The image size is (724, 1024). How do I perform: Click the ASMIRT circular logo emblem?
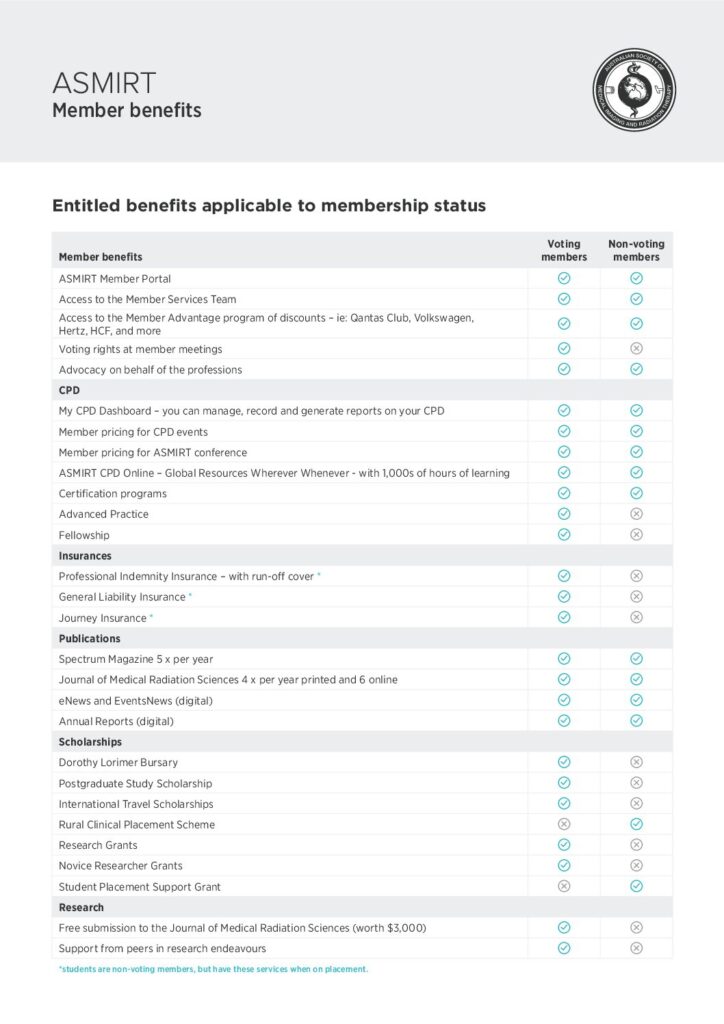[634, 89]
